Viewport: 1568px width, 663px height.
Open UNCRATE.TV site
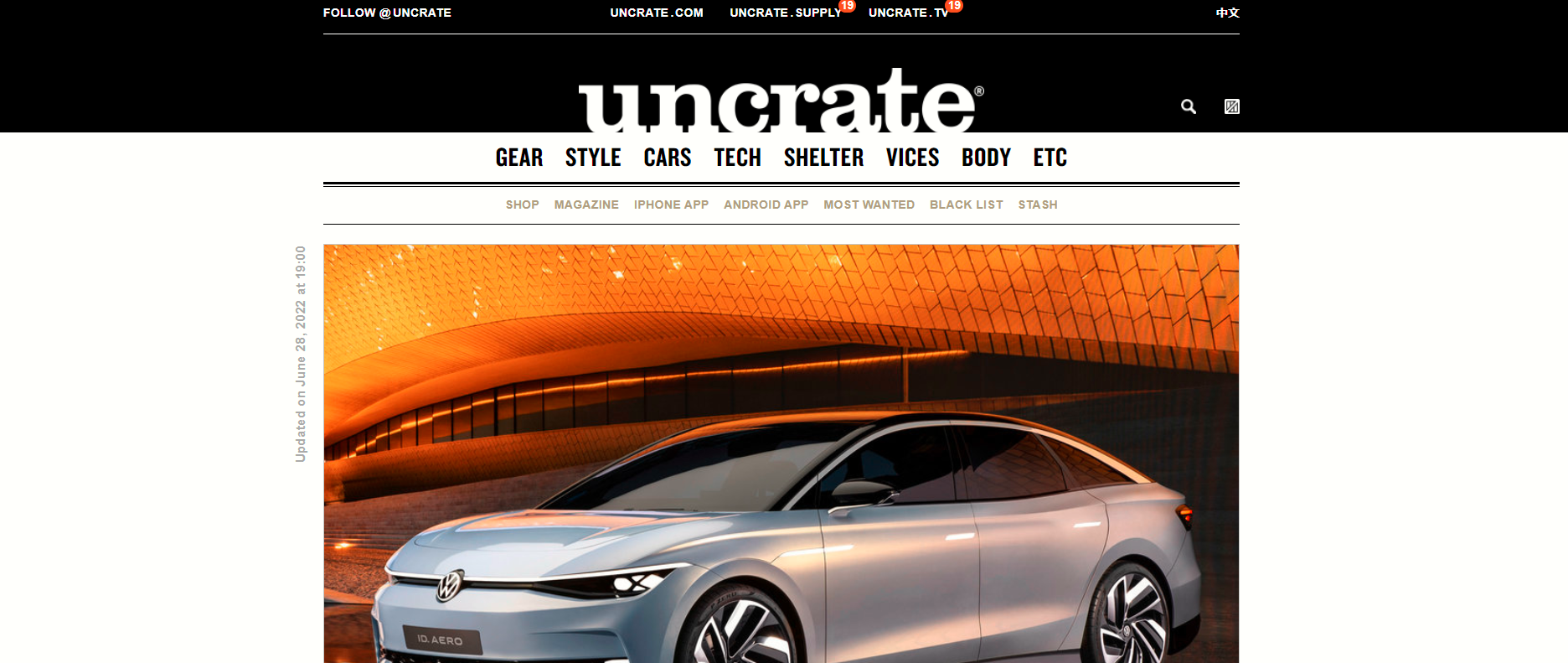[909, 13]
